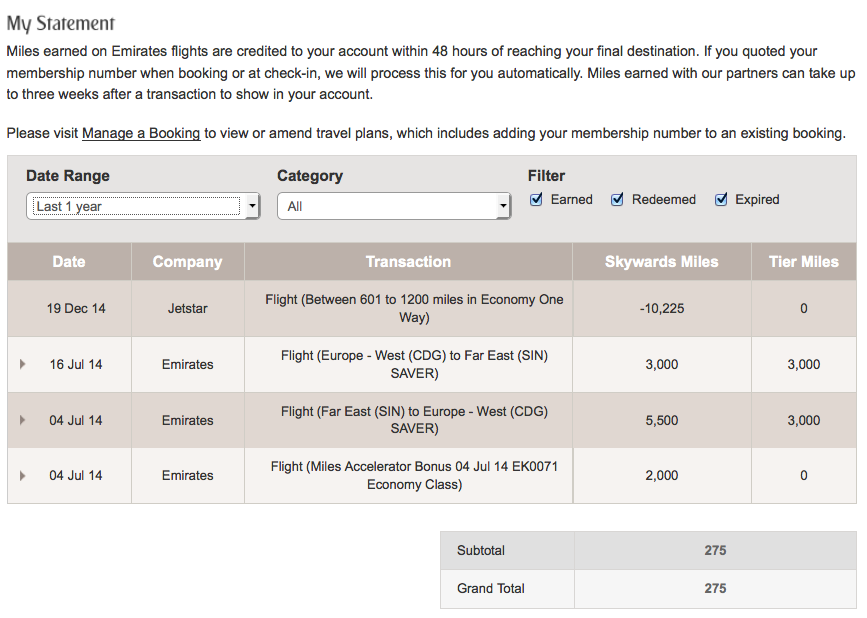
Task: Open the Manage a Booking link
Action: (x=141, y=133)
